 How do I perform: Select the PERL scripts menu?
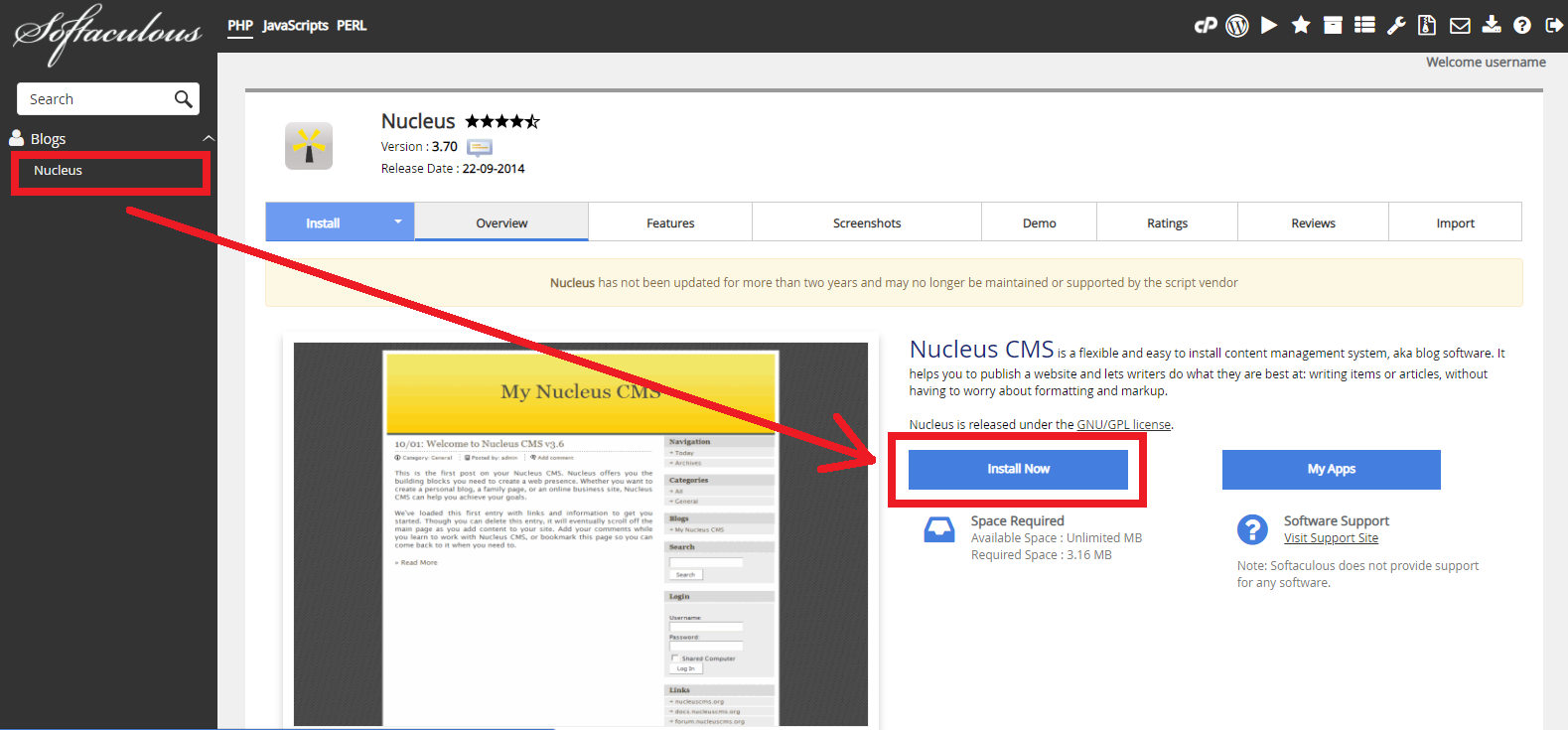[x=352, y=26]
